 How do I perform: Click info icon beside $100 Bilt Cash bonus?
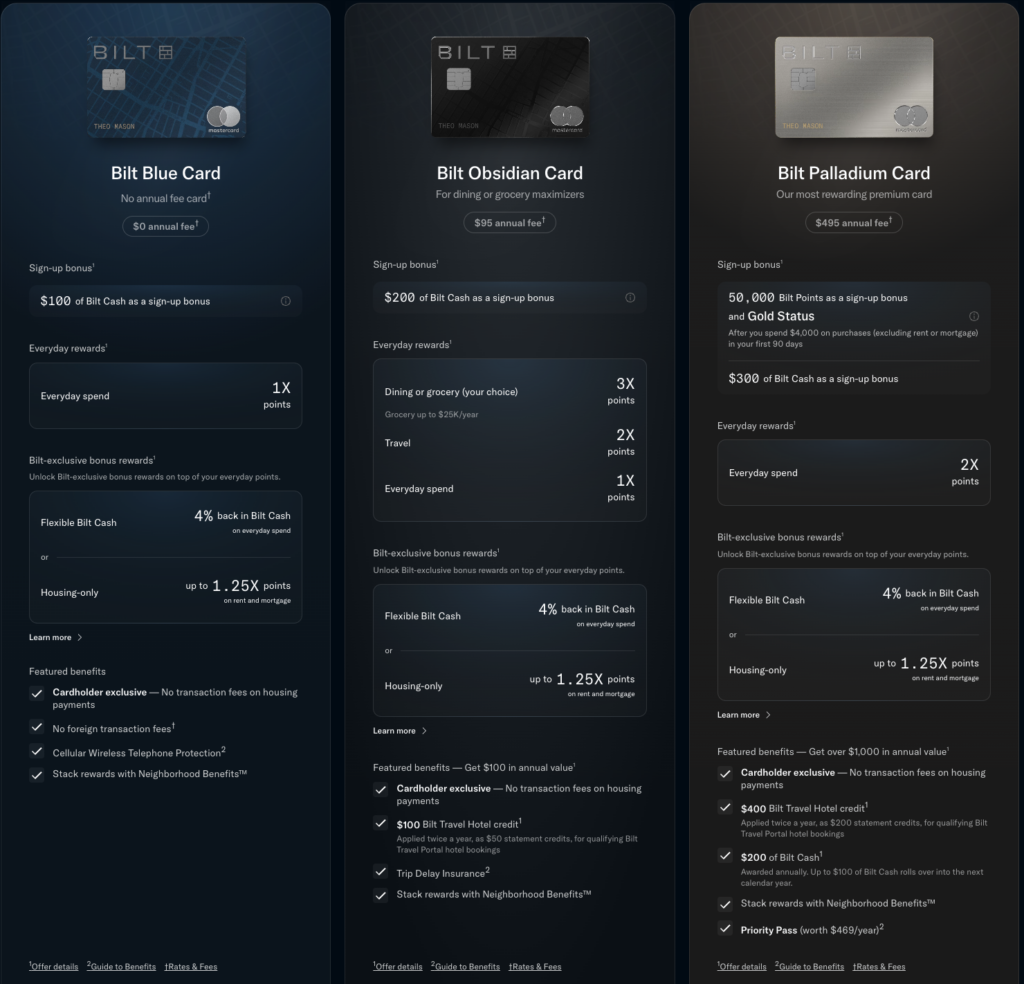point(285,301)
